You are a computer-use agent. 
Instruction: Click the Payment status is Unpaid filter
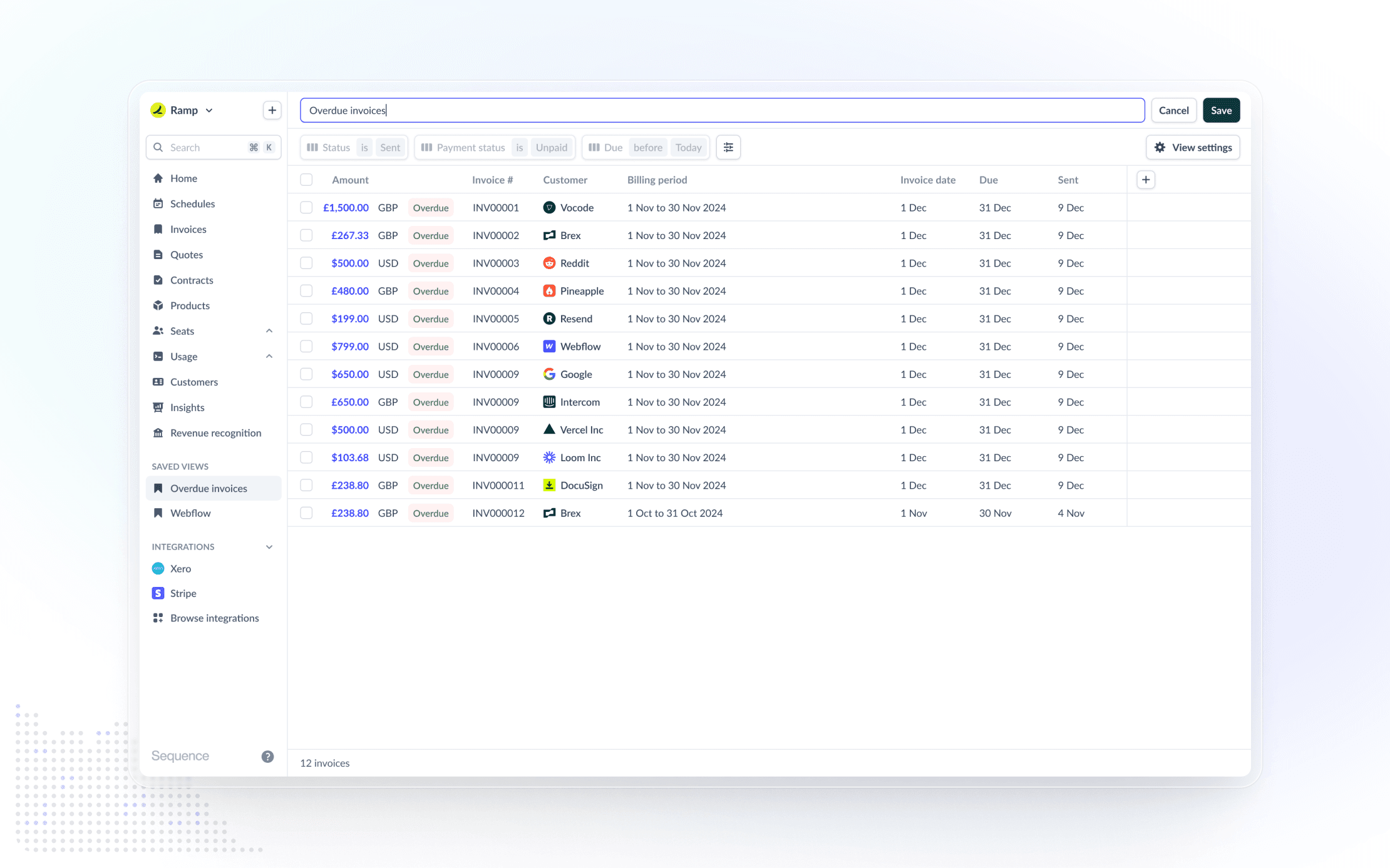coord(495,148)
